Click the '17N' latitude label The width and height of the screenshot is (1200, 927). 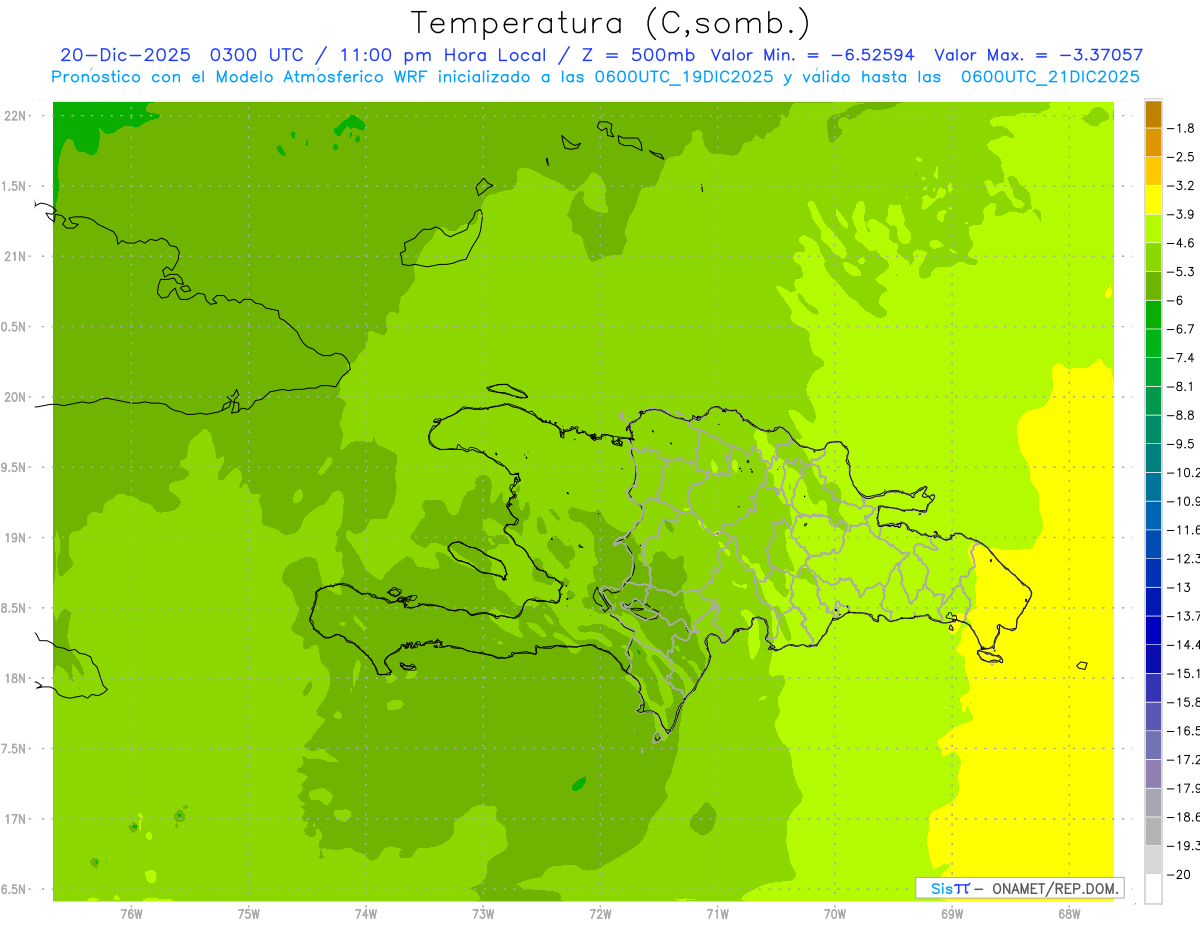point(15,819)
